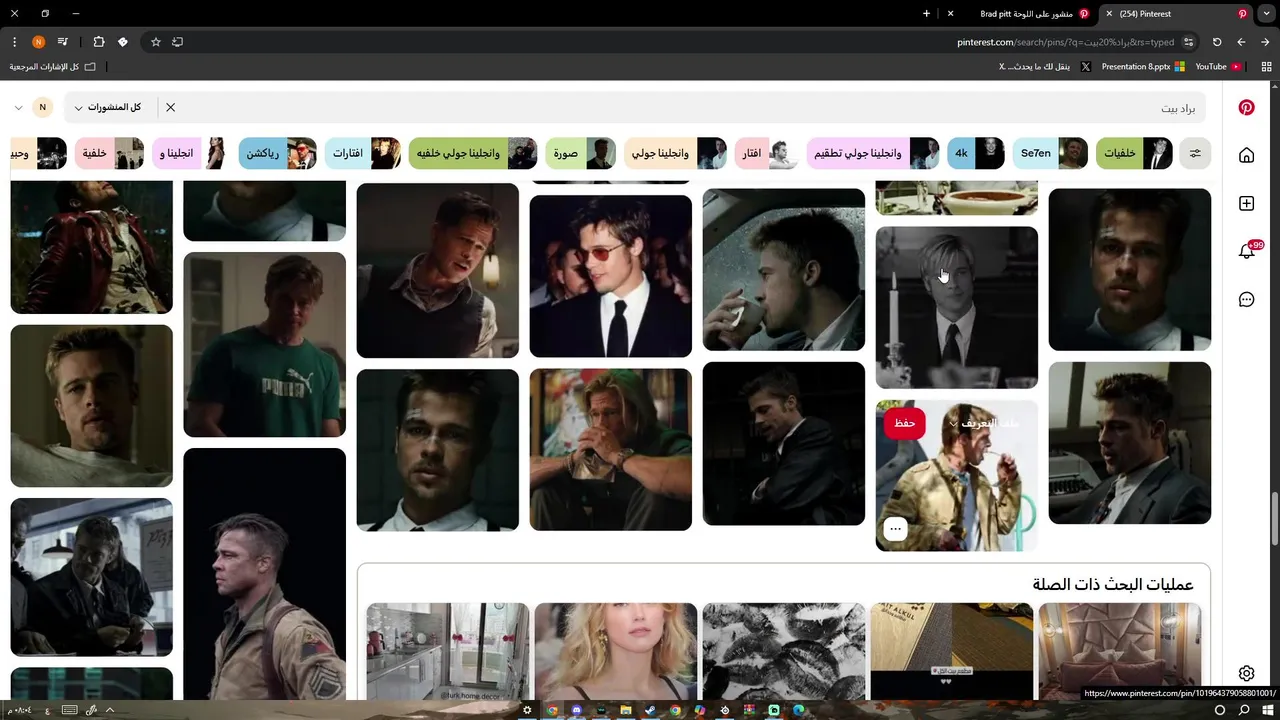Open Steam from the taskbar

pyautogui.click(x=651, y=710)
